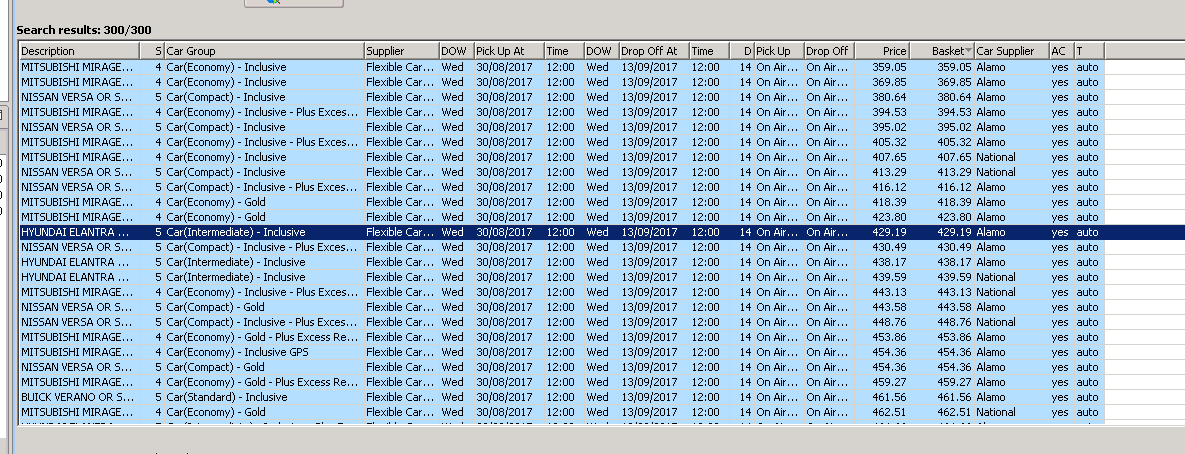The image size is (1185, 454).
Task: Click the Car Group column header
Action: coord(264,51)
